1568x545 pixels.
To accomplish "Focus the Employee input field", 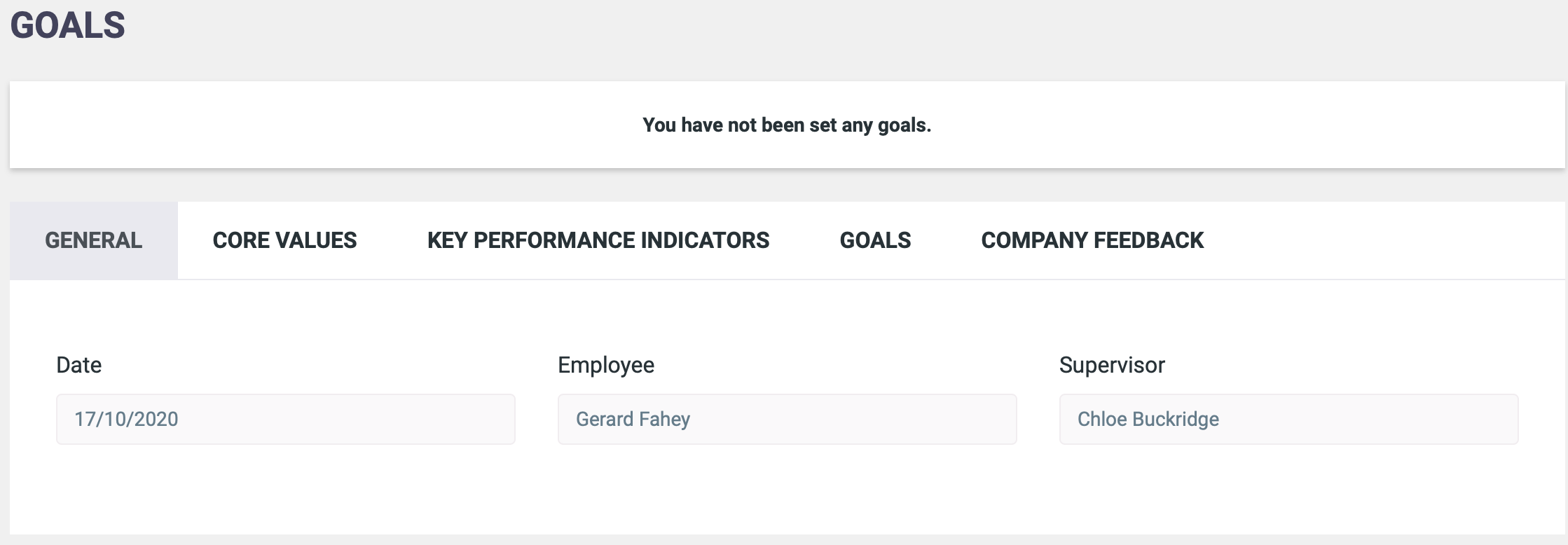I will click(x=787, y=419).
